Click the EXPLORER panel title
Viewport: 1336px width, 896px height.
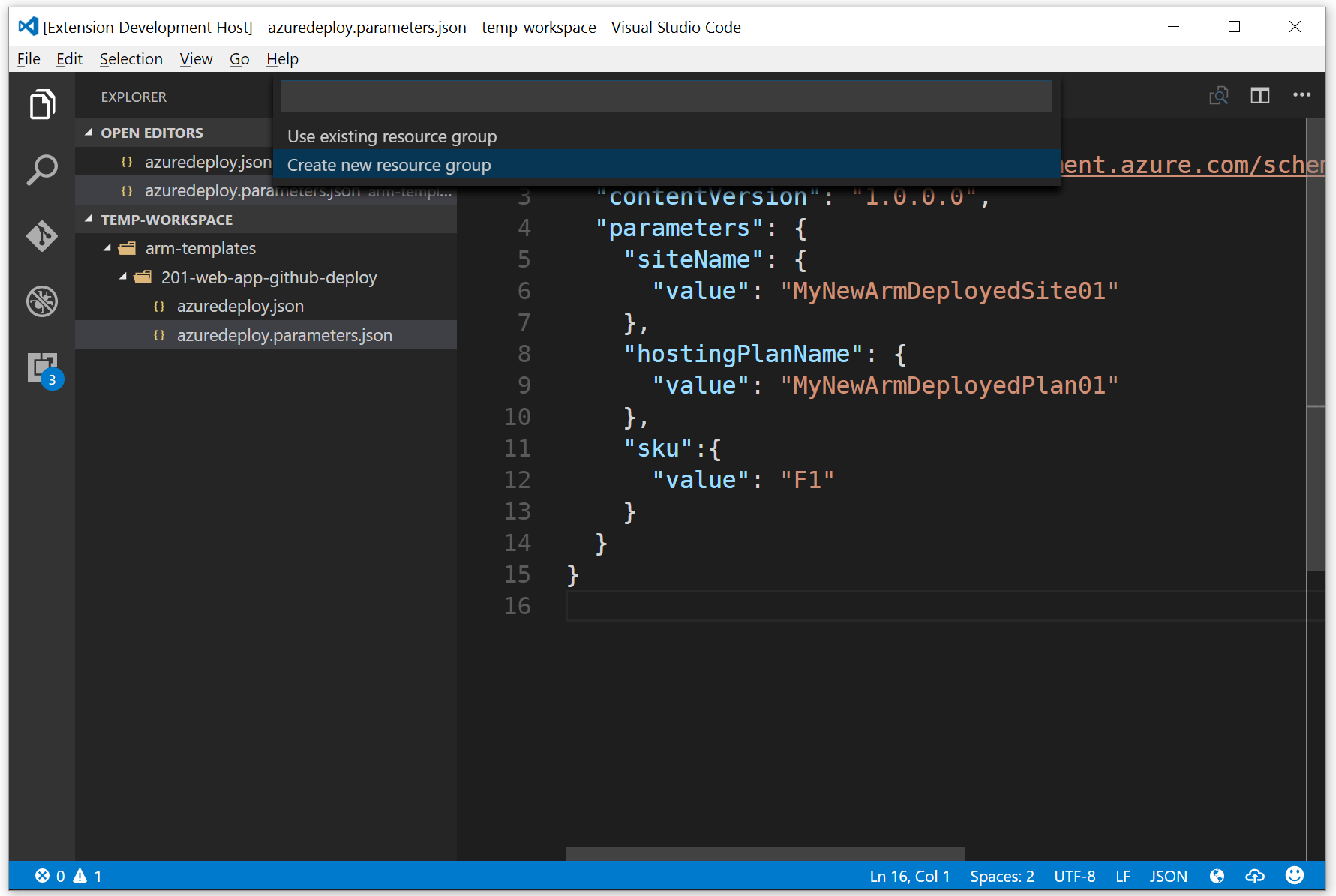click(x=134, y=97)
